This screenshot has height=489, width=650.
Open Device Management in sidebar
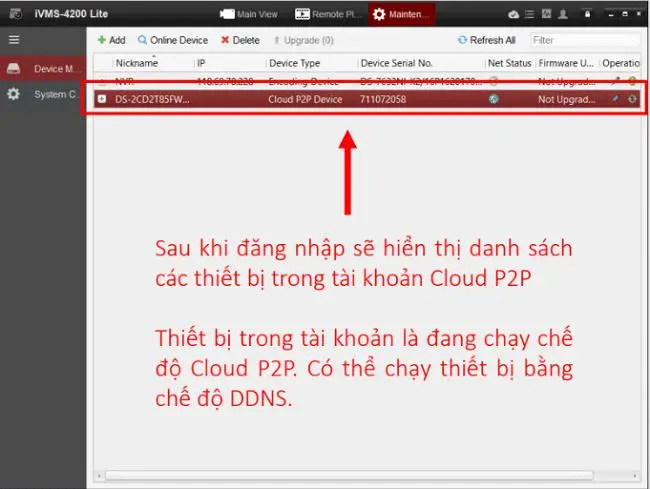click(43, 69)
